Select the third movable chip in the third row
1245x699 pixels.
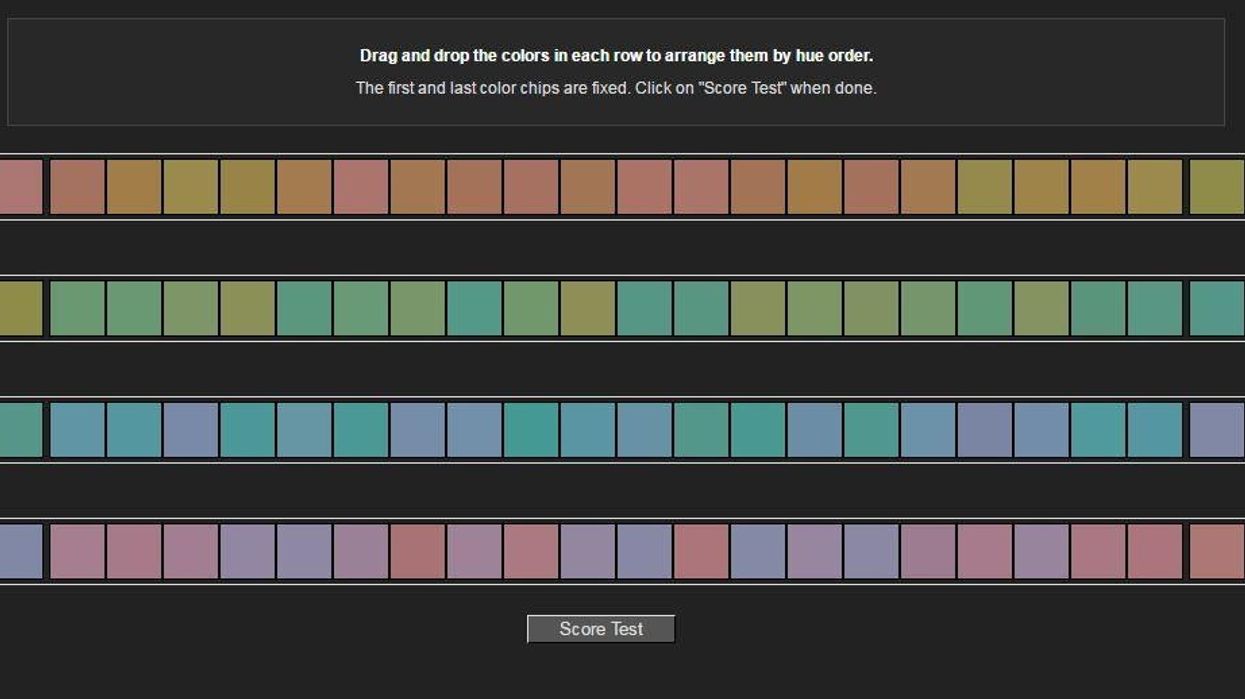point(191,430)
